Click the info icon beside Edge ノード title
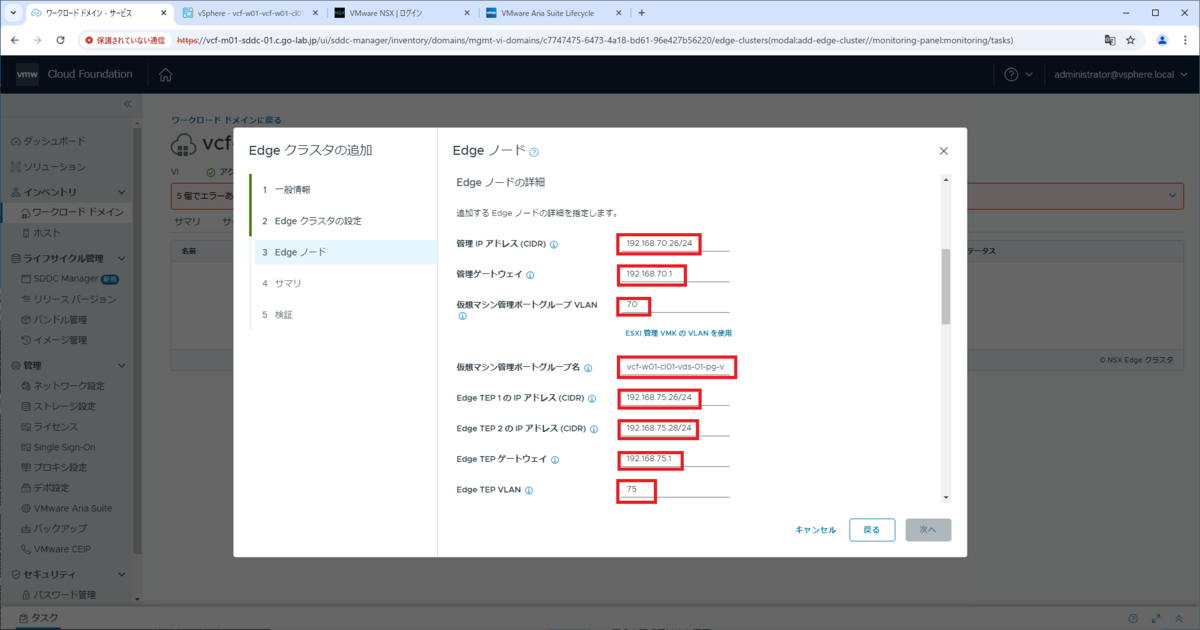The height and width of the screenshot is (630, 1200). click(x=534, y=152)
